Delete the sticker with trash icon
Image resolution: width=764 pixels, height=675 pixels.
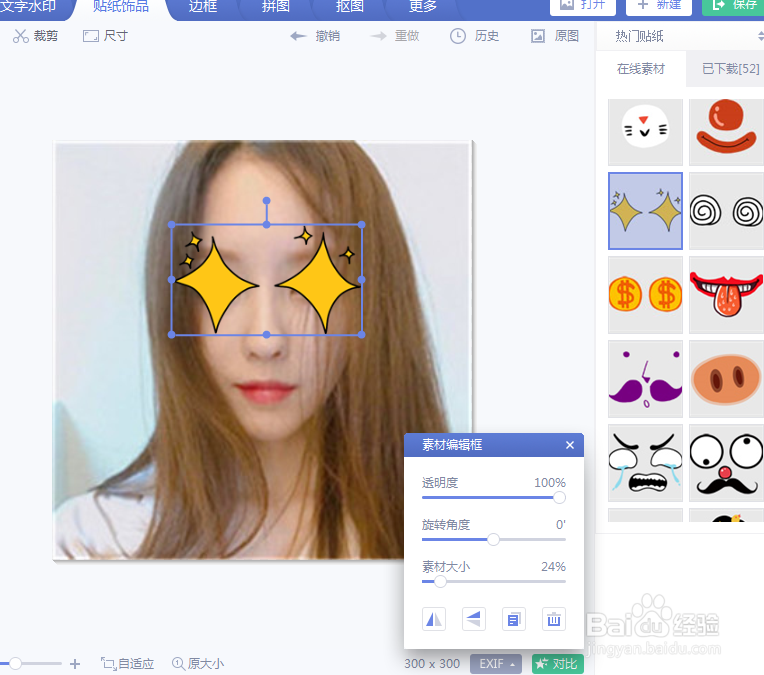(x=554, y=619)
